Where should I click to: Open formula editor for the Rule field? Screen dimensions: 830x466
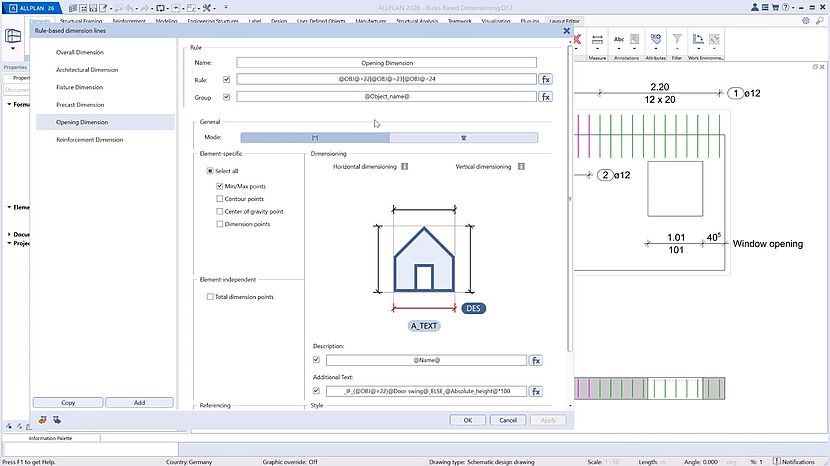(545, 79)
